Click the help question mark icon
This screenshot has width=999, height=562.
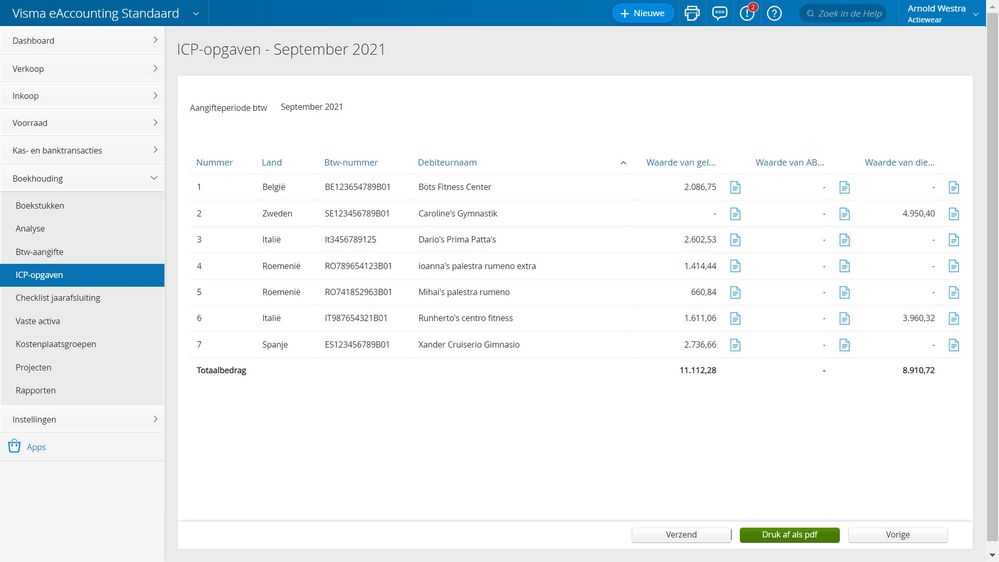tap(774, 13)
